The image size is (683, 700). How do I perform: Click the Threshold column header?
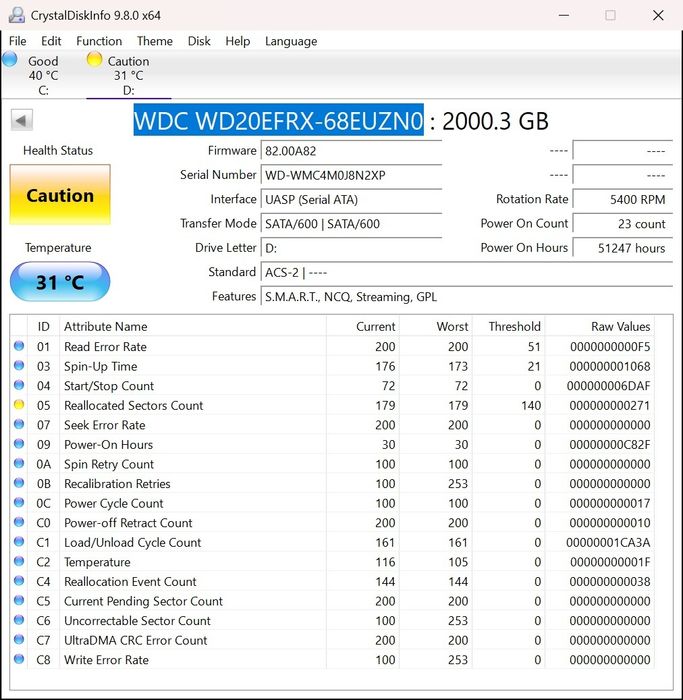pyautogui.click(x=509, y=326)
